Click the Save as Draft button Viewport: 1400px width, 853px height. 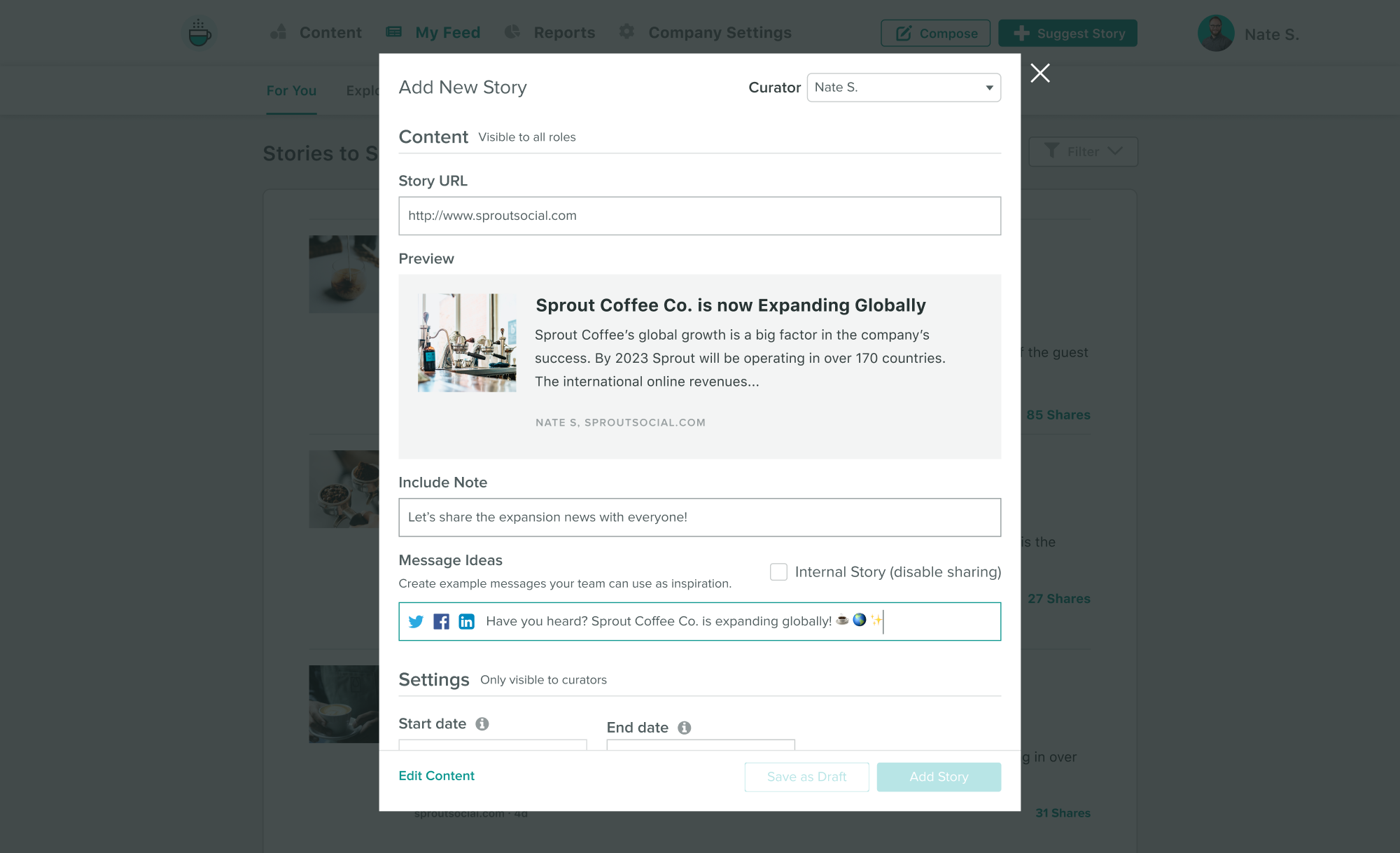[x=807, y=777]
